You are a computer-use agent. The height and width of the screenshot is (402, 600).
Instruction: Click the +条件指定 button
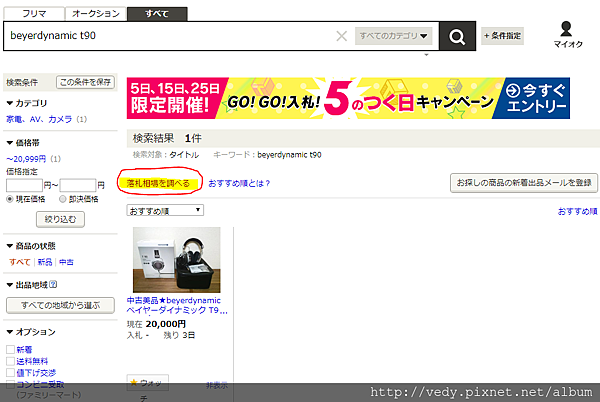(x=502, y=36)
